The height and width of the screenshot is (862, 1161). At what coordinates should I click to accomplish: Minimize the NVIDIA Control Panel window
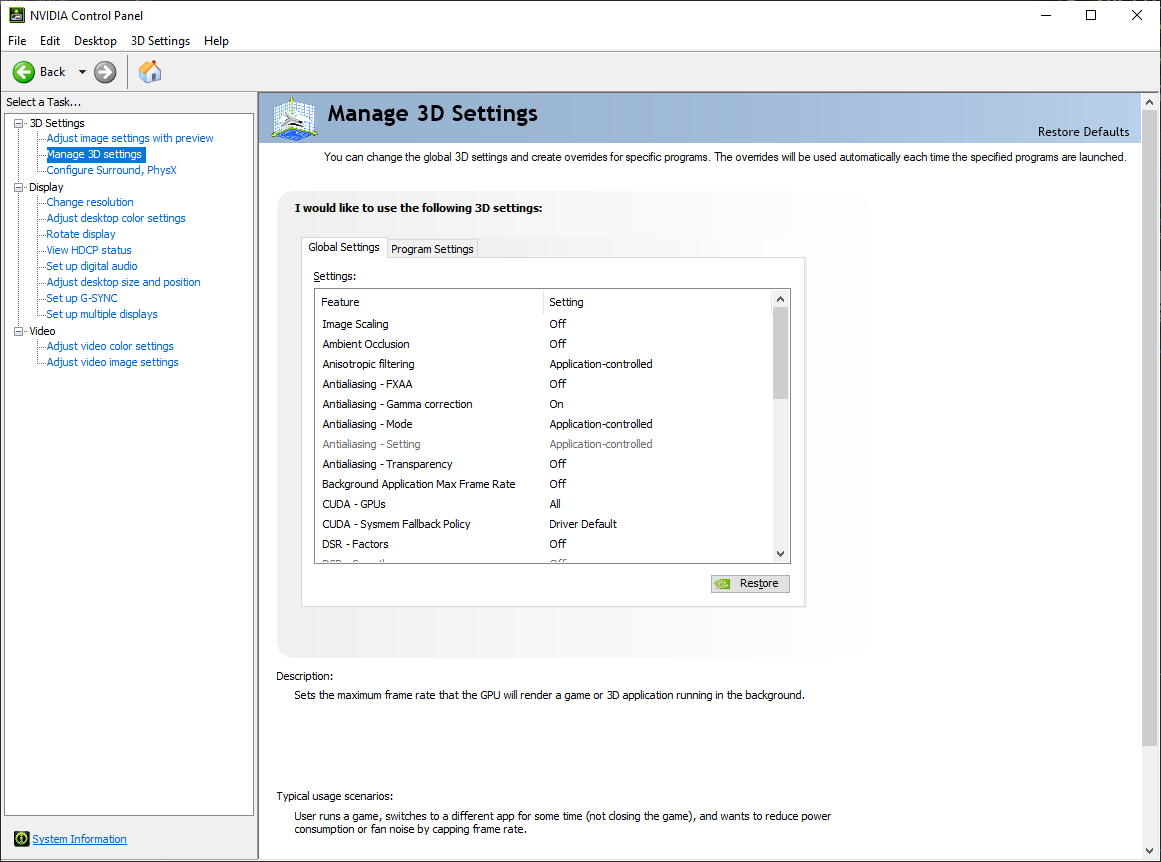[x=1045, y=15]
